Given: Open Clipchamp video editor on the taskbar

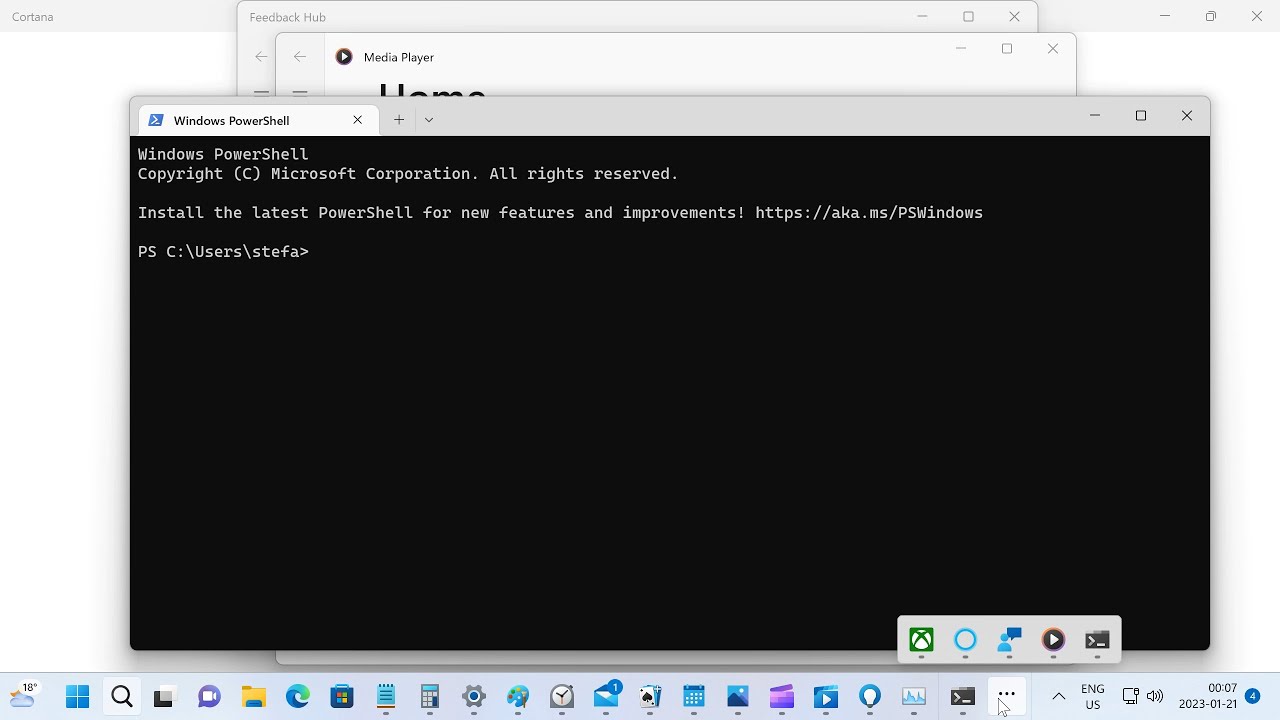Looking at the screenshot, I should (x=782, y=697).
